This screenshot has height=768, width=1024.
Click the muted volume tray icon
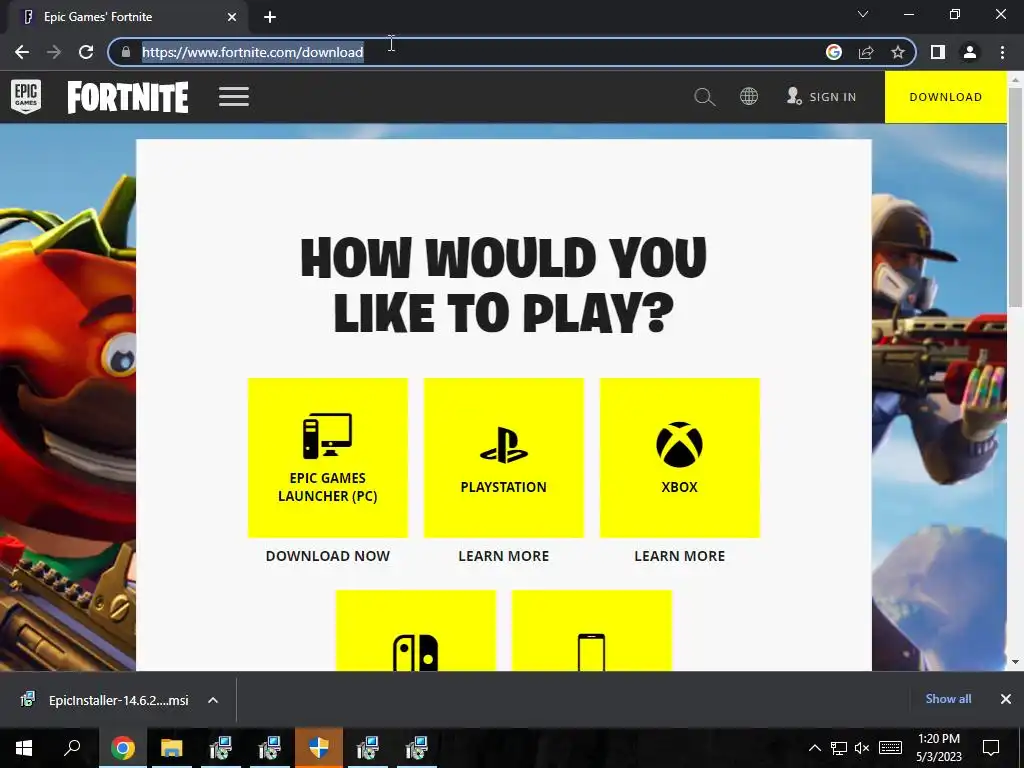coord(862,748)
